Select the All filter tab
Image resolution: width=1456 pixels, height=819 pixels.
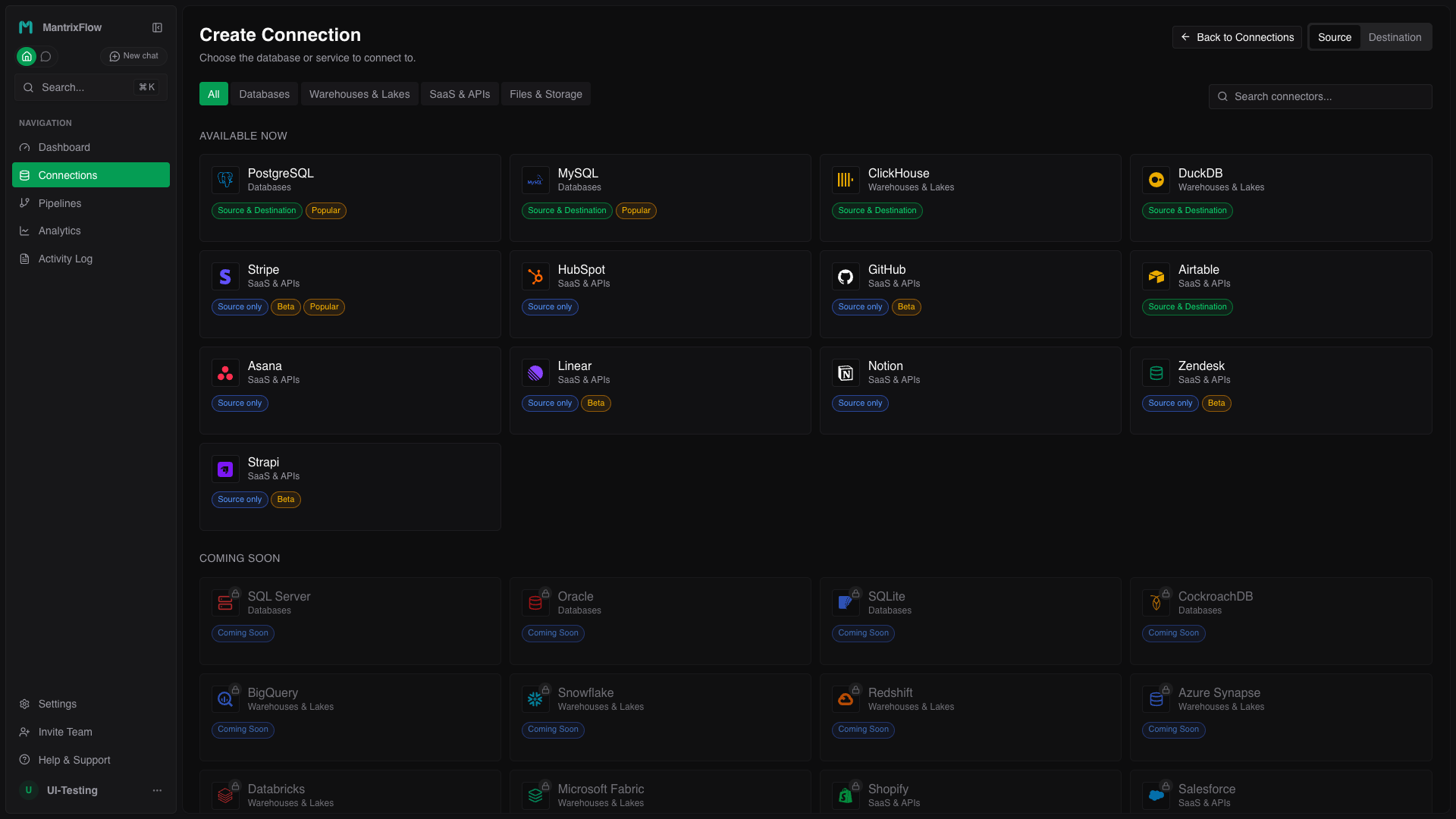pos(214,94)
